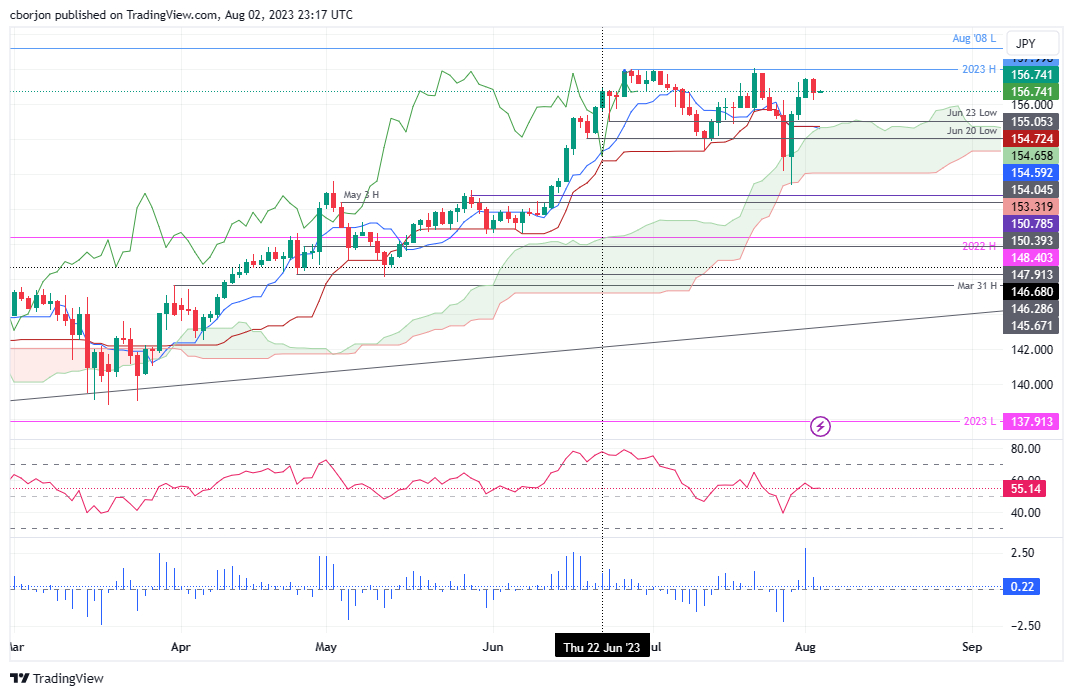Click the blue 154.592 price tag
1073x696 pixels.
pos(1031,172)
